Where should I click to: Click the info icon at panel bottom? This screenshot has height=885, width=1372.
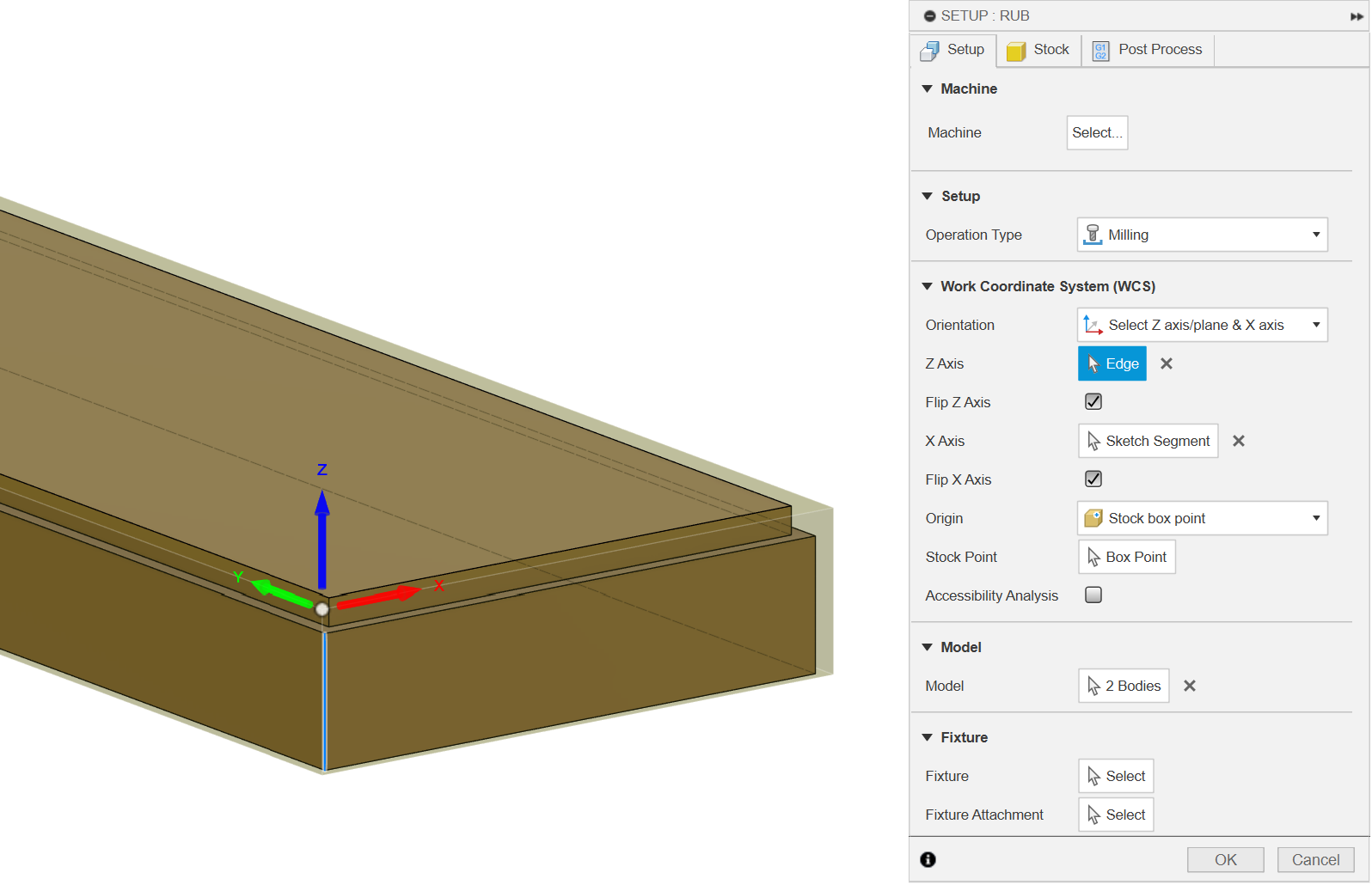point(928,859)
